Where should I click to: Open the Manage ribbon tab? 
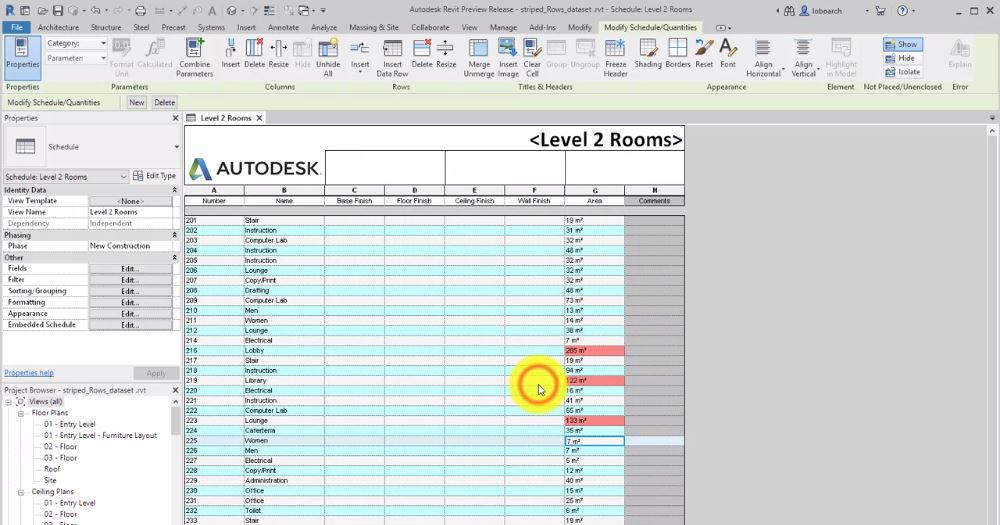[x=503, y=27]
